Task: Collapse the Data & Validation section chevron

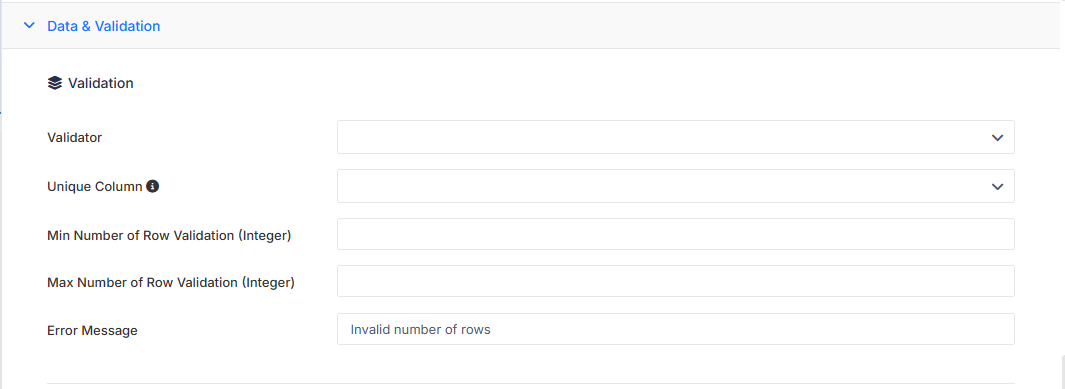Action: coord(29,26)
